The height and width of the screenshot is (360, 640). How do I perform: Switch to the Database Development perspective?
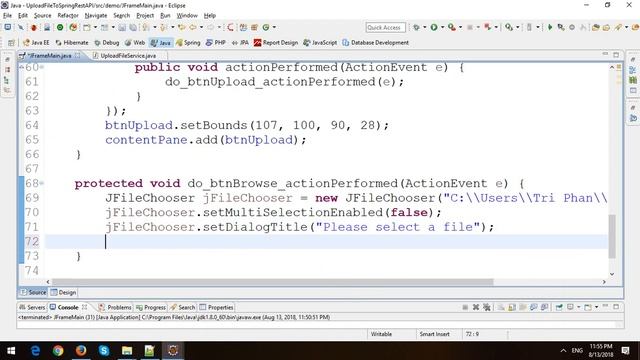point(376,42)
